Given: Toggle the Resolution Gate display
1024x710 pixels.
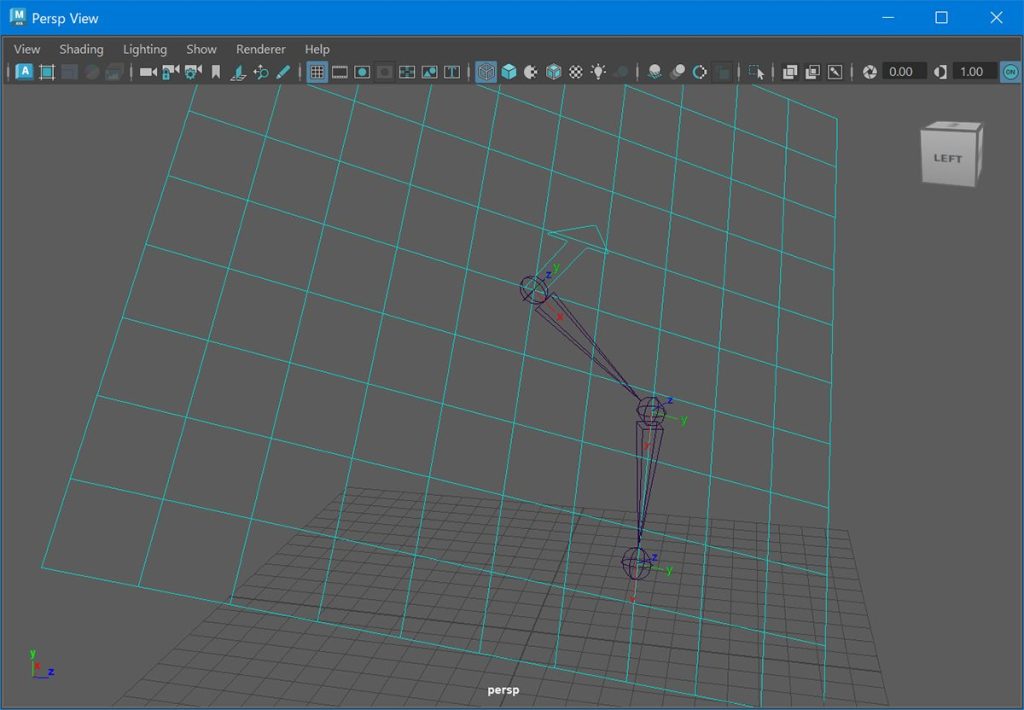Looking at the screenshot, I should point(362,72).
